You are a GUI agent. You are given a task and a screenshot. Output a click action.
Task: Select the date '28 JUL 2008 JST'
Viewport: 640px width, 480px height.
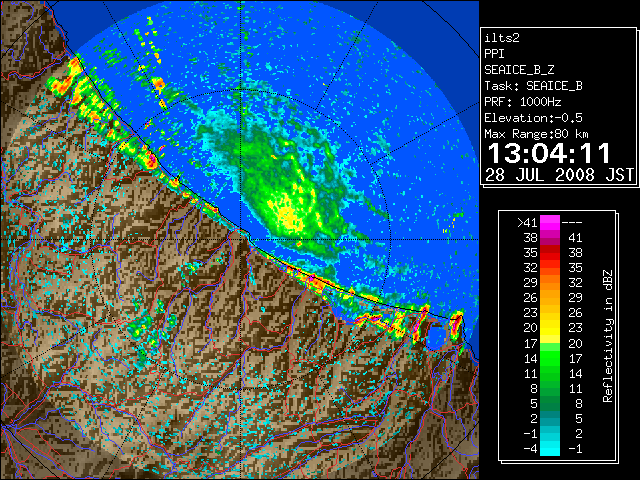pyautogui.click(x=559, y=175)
